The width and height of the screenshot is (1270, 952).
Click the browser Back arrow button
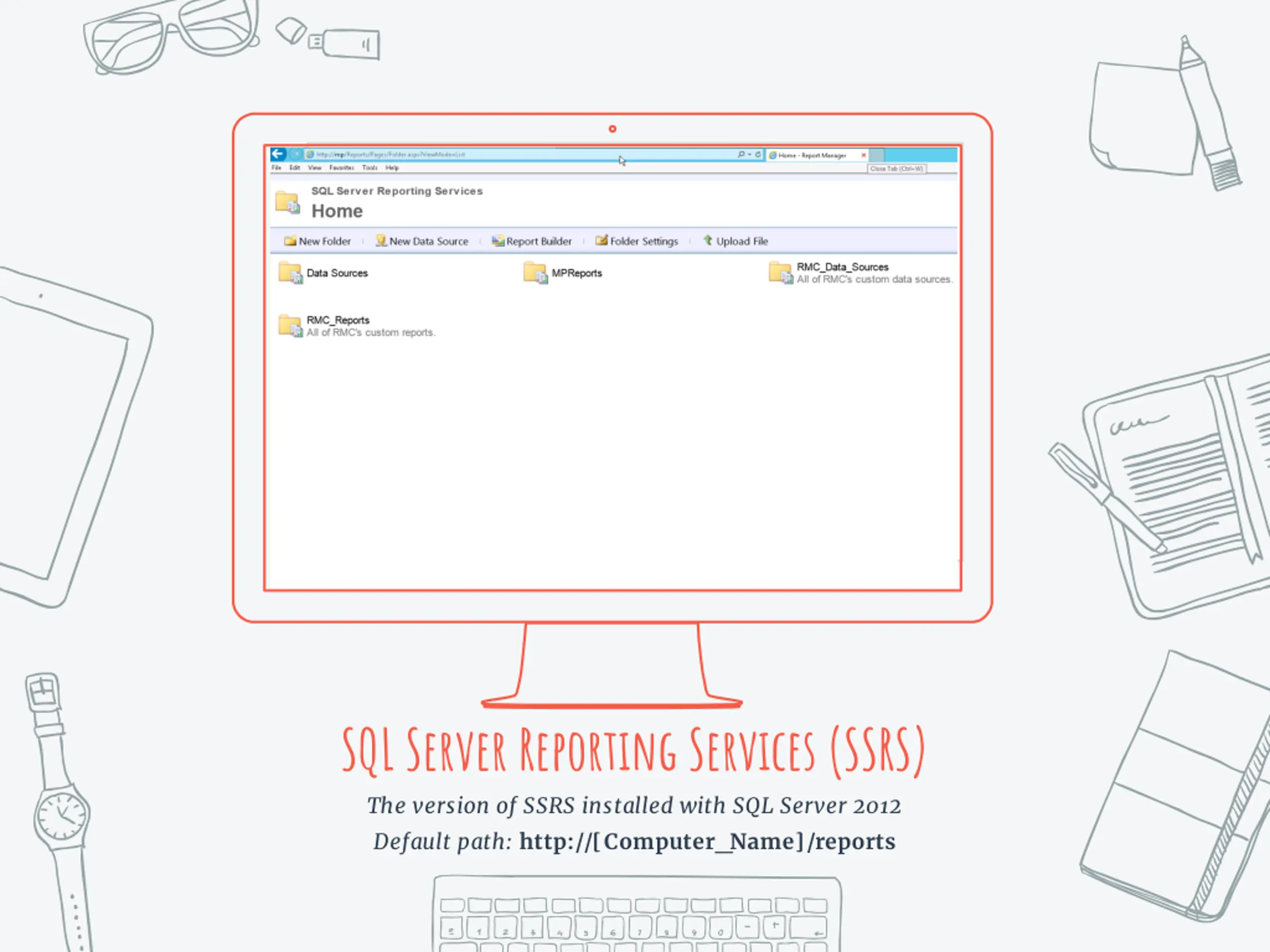278,154
